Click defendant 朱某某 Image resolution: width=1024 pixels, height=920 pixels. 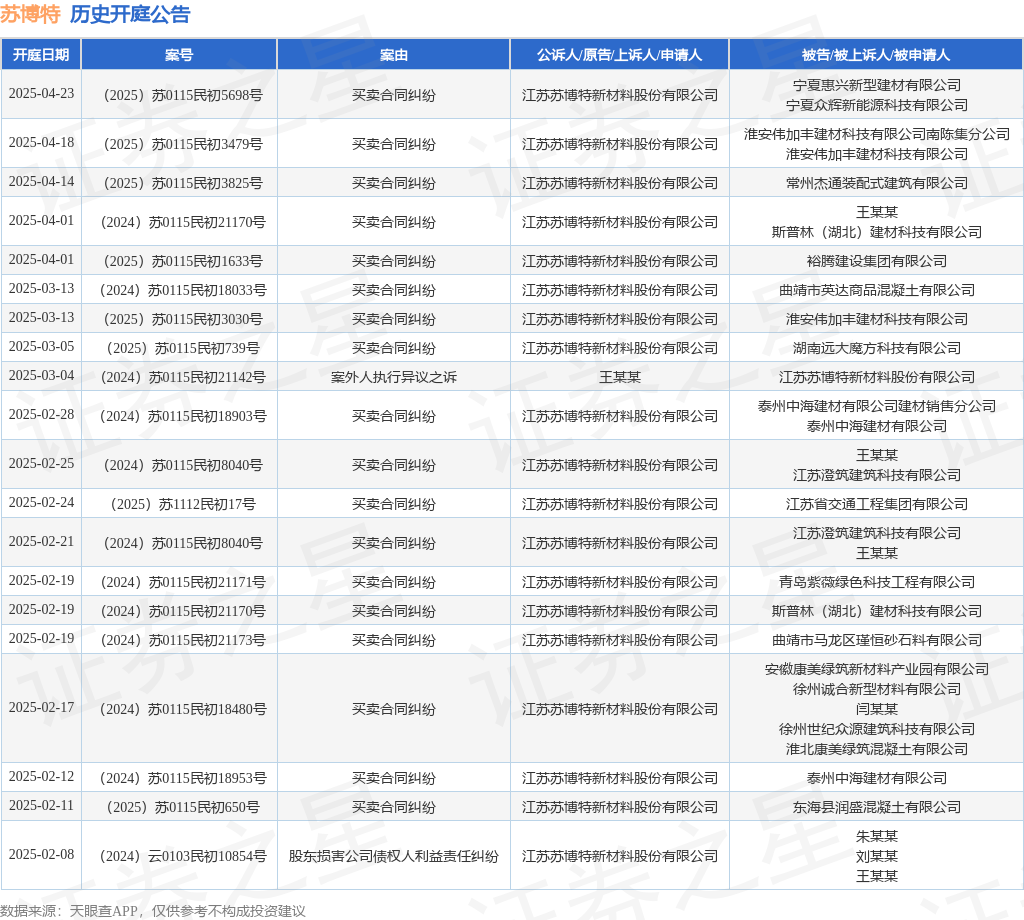(x=876, y=836)
